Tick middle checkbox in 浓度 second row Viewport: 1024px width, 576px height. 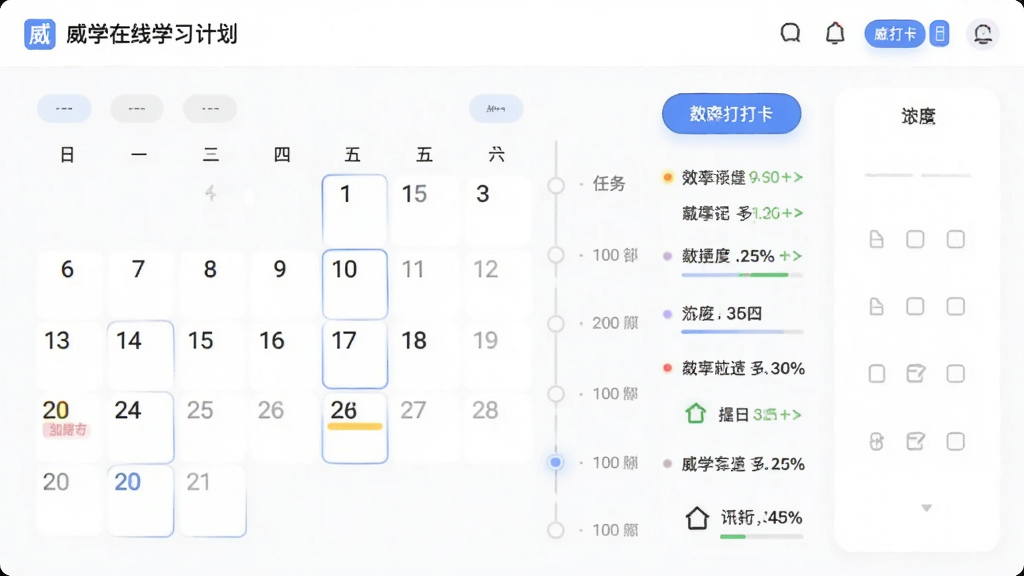pyautogui.click(x=916, y=306)
